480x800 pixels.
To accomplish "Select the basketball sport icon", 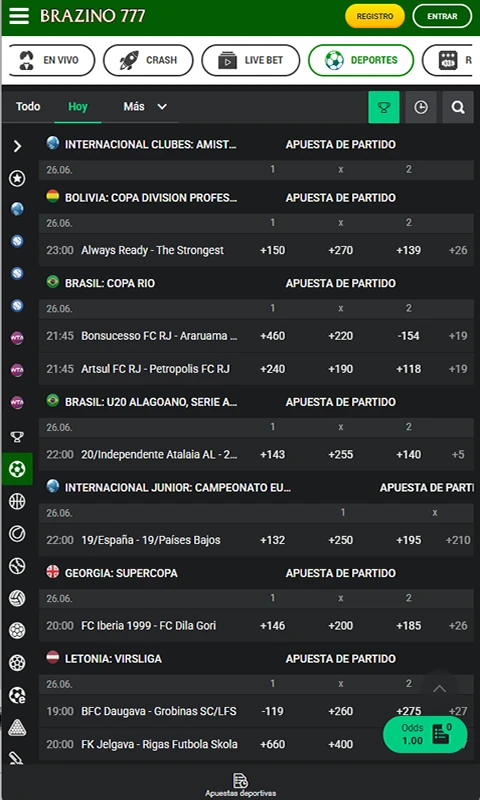I will point(17,502).
